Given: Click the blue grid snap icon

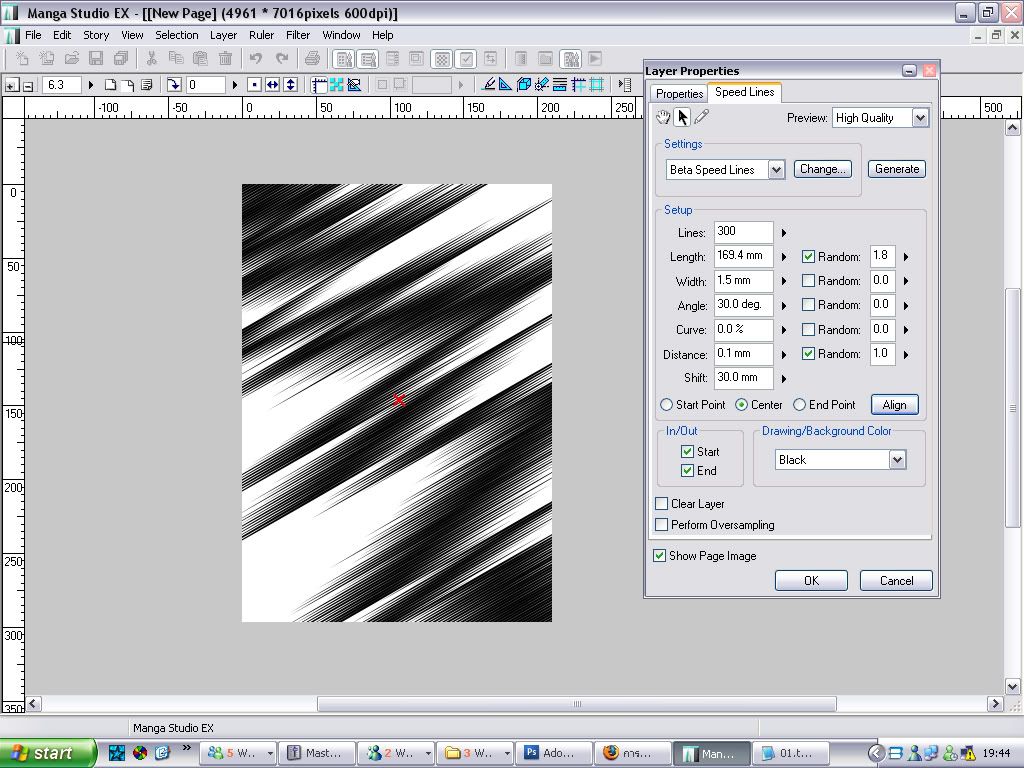Looking at the screenshot, I should coord(596,84).
